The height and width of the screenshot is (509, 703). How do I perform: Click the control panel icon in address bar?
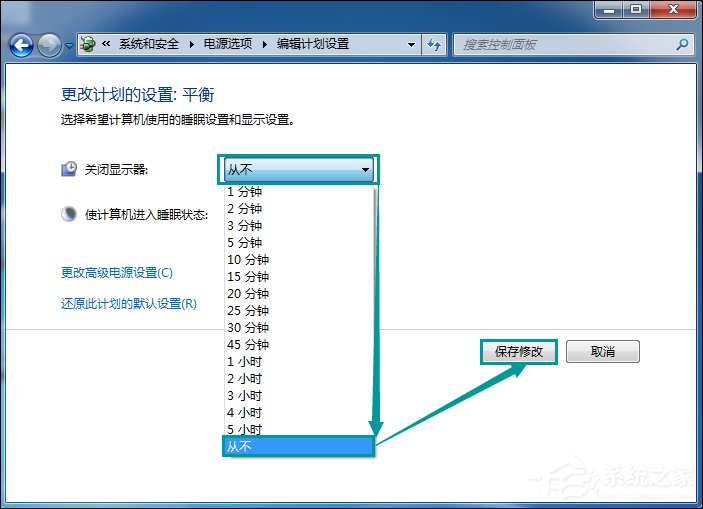(x=88, y=44)
